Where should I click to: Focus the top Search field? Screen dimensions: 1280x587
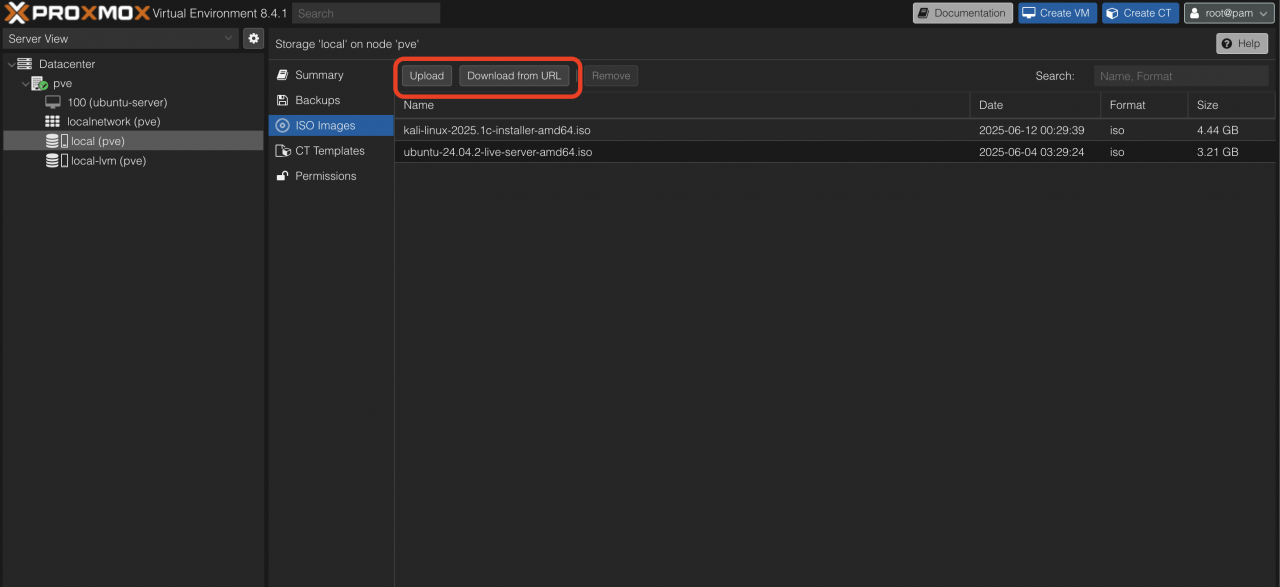[x=366, y=13]
